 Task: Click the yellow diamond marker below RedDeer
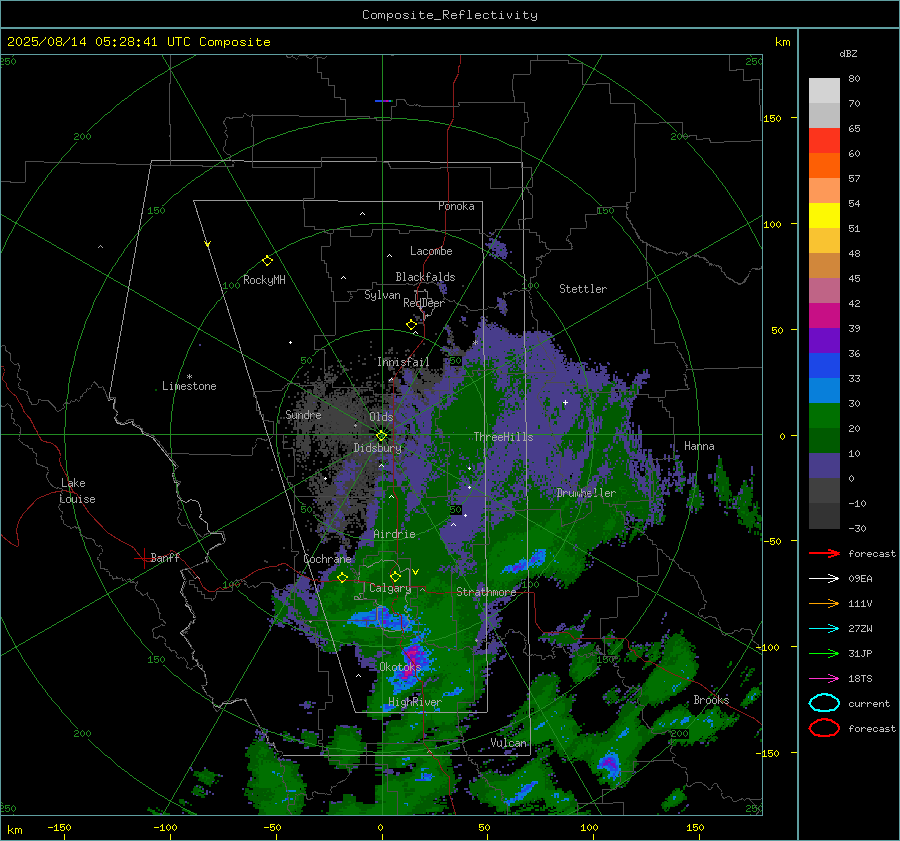click(x=411, y=325)
